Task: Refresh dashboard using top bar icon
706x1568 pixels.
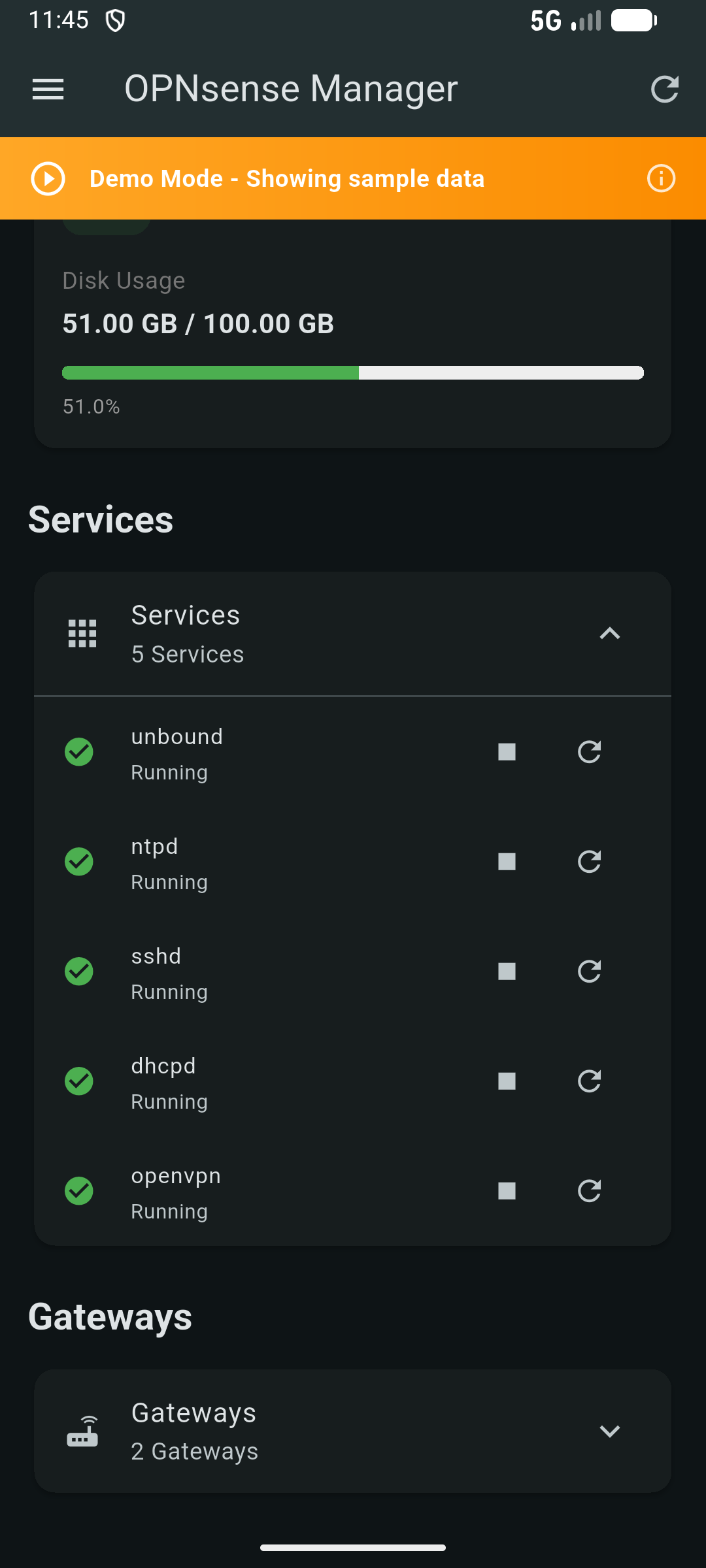Action: pyautogui.click(x=665, y=90)
